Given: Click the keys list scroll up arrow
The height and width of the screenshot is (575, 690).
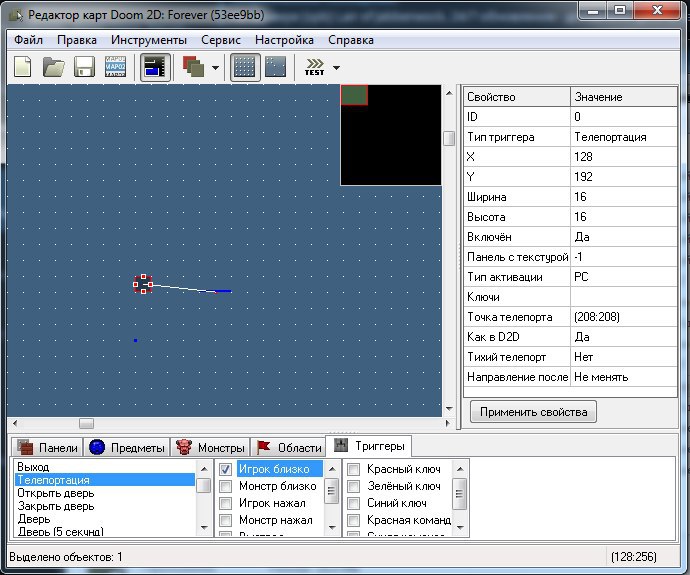Looking at the screenshot, I should pyautogui.click(x=460, y=469).
